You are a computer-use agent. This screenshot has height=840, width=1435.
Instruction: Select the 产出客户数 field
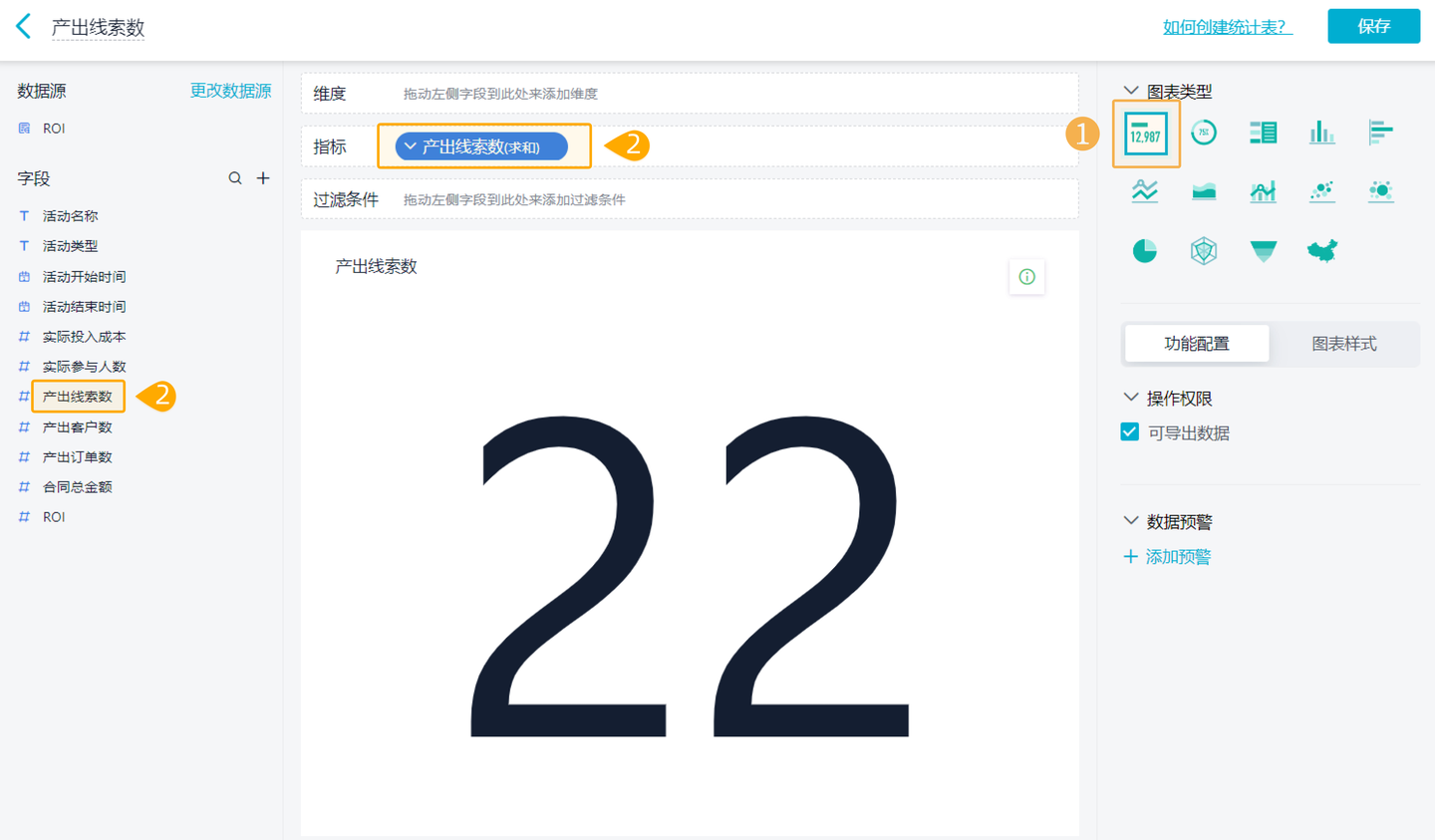click(77, 426)
